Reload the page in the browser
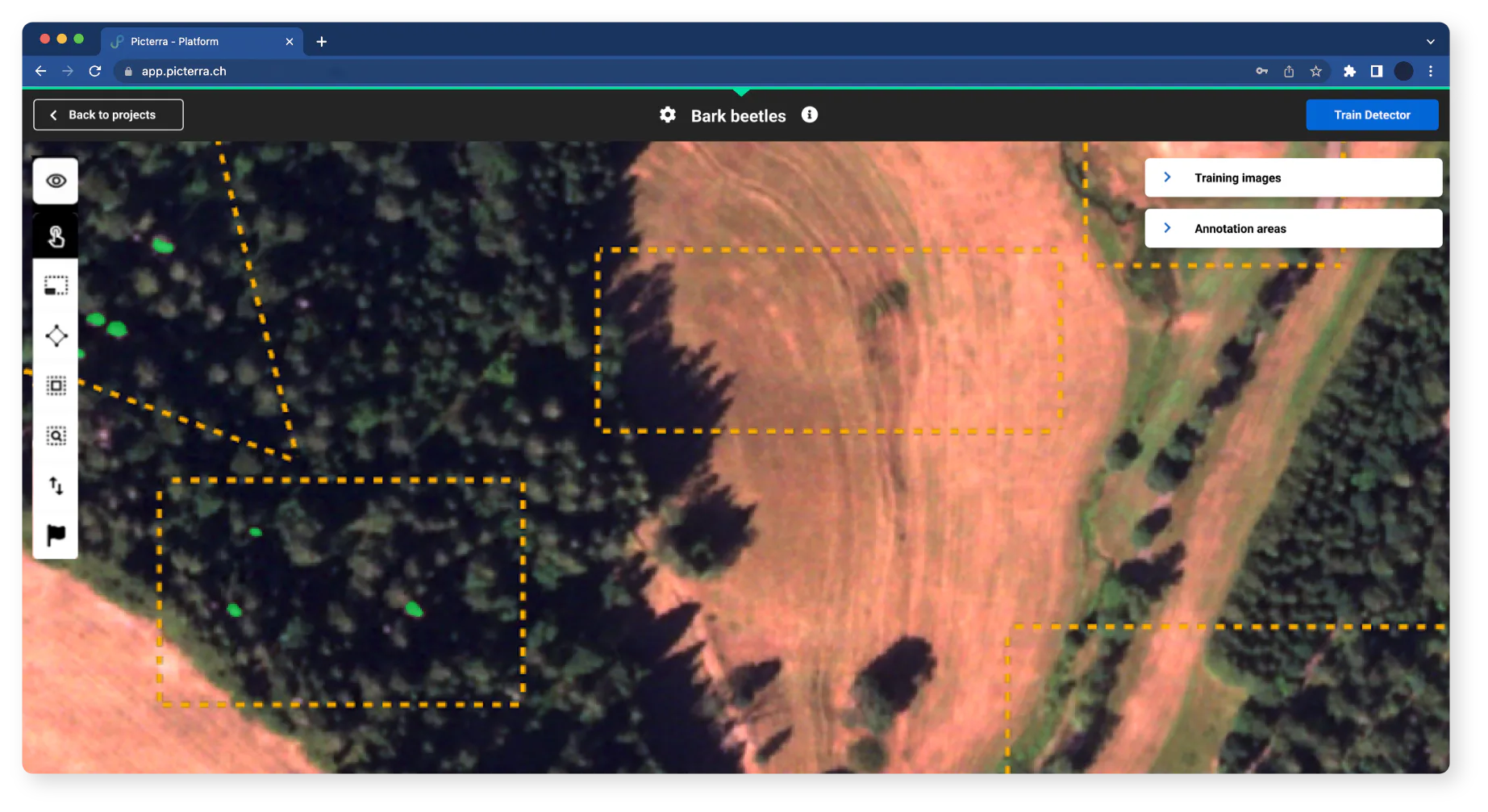 (95, 71)
